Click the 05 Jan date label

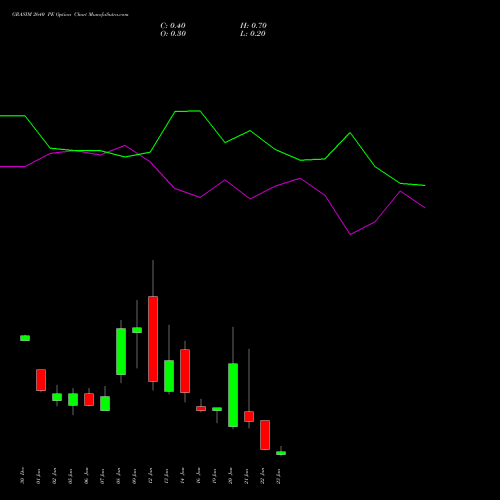[x=70, y=476]
